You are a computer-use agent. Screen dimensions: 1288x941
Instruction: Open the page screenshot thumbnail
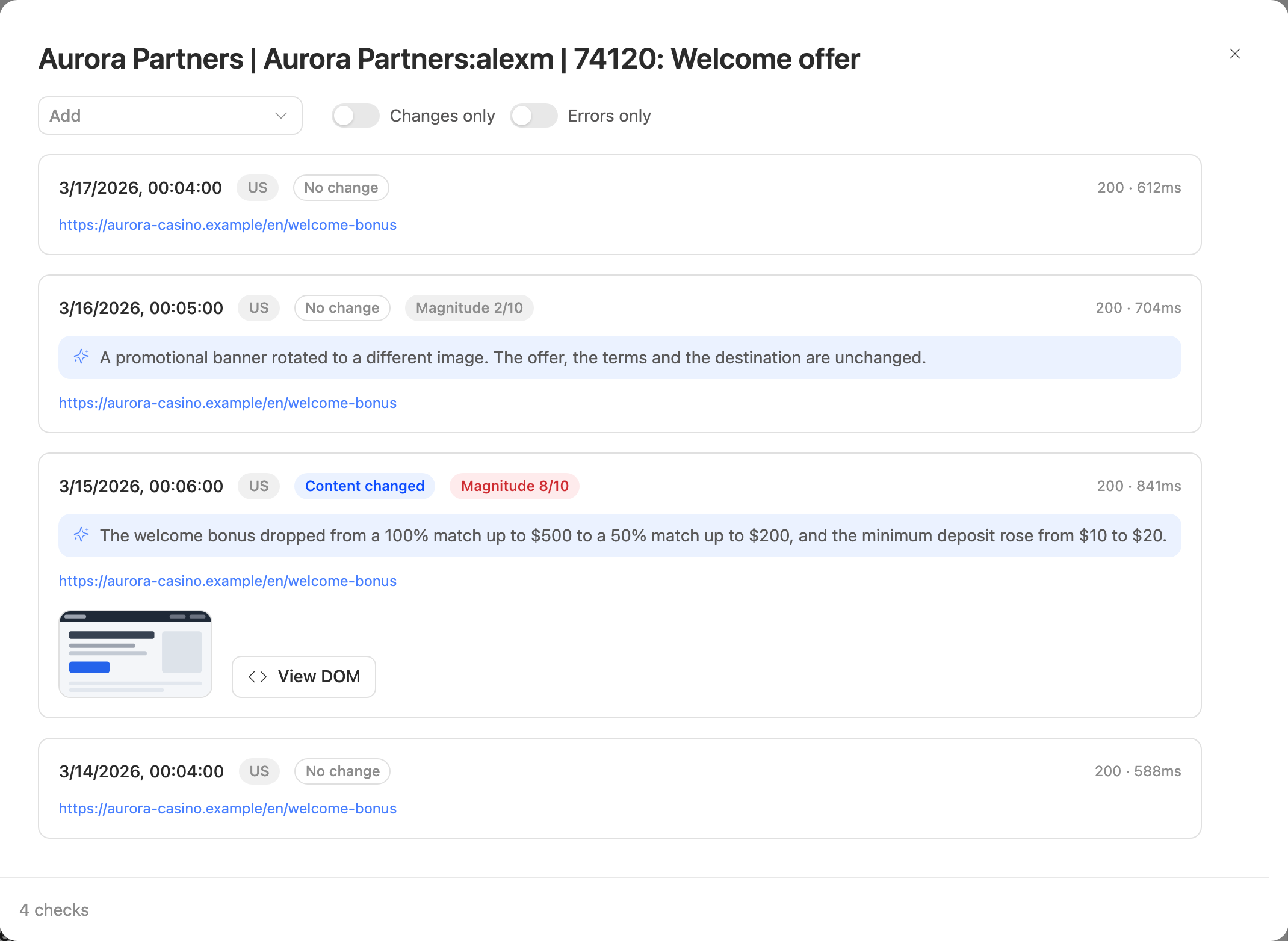[x=135, y=654]
